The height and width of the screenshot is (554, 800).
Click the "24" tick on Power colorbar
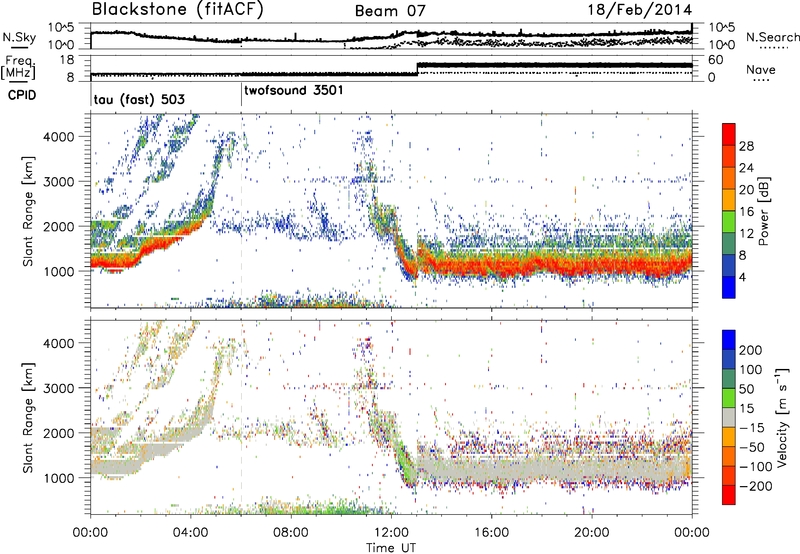point(746,168)
